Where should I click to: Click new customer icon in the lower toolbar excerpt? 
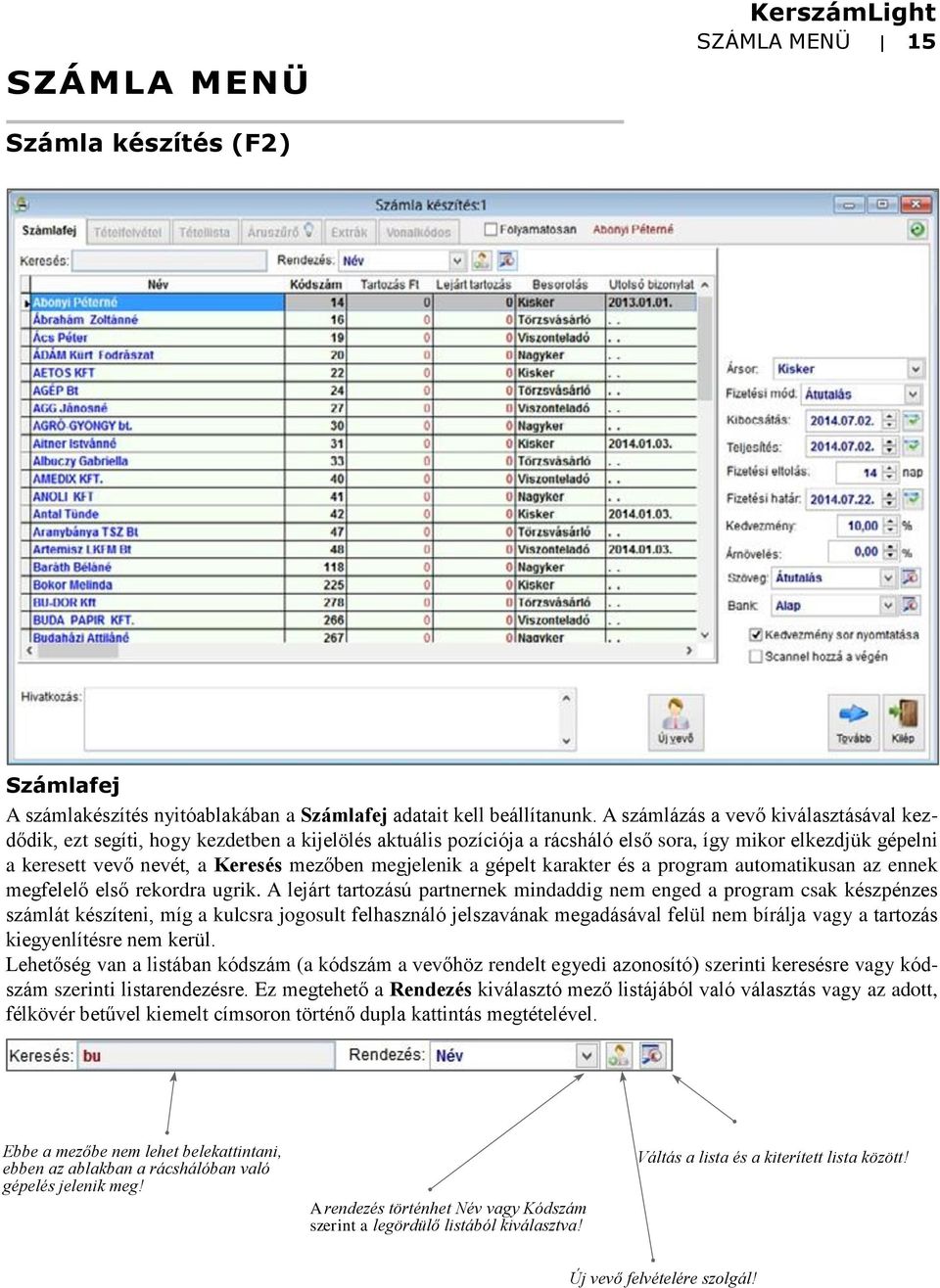point(619,1055)
